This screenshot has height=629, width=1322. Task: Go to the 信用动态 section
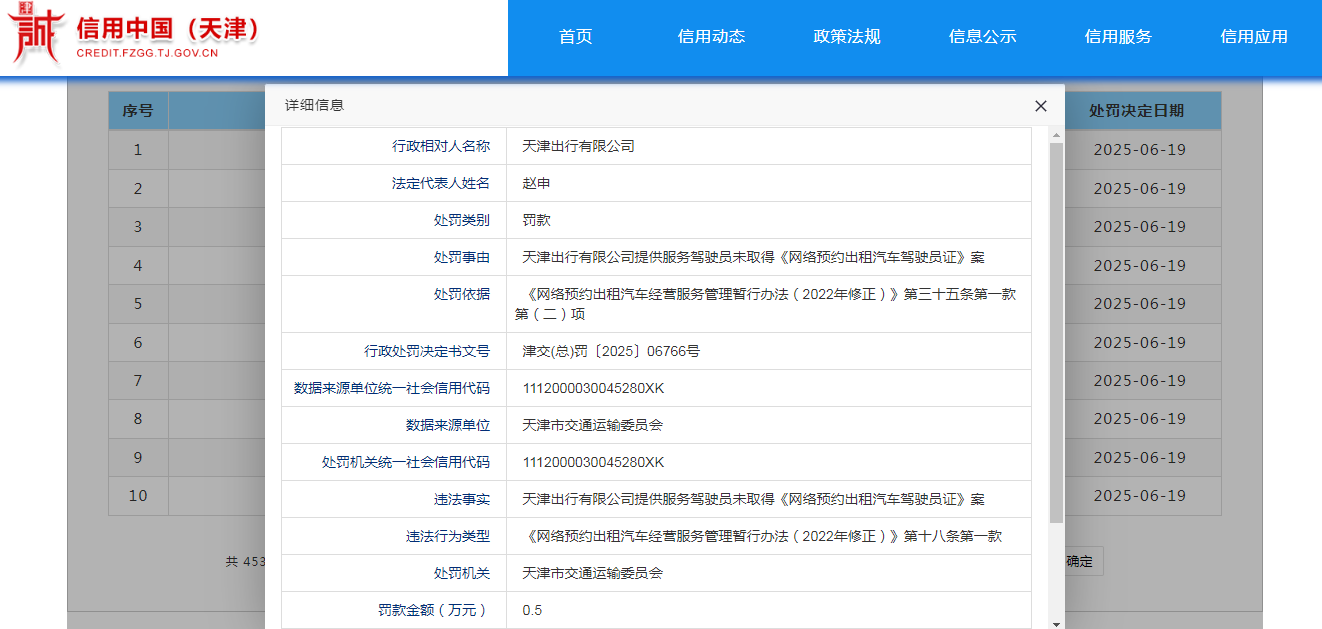click(711, 37)
